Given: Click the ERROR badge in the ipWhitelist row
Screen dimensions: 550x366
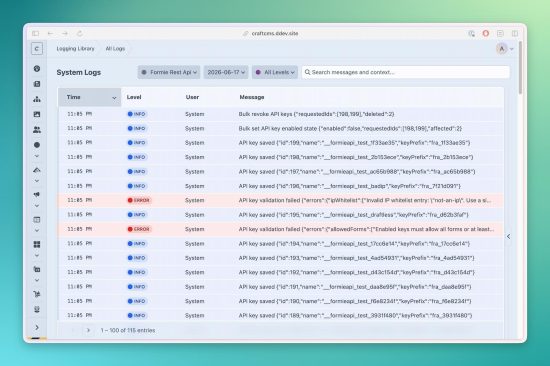Looking at the screenshot, I should [x=139, y=200].
